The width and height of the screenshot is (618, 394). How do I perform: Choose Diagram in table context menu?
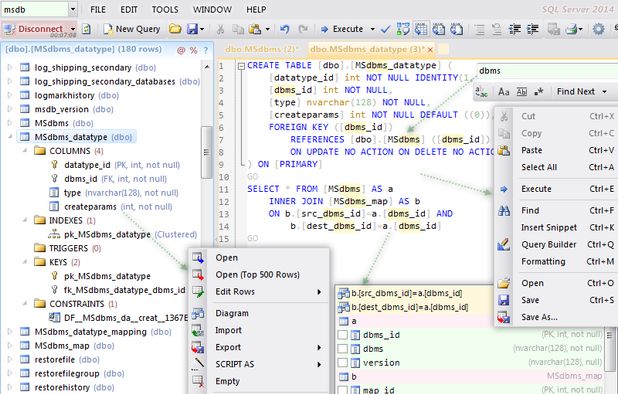(258, 313)
